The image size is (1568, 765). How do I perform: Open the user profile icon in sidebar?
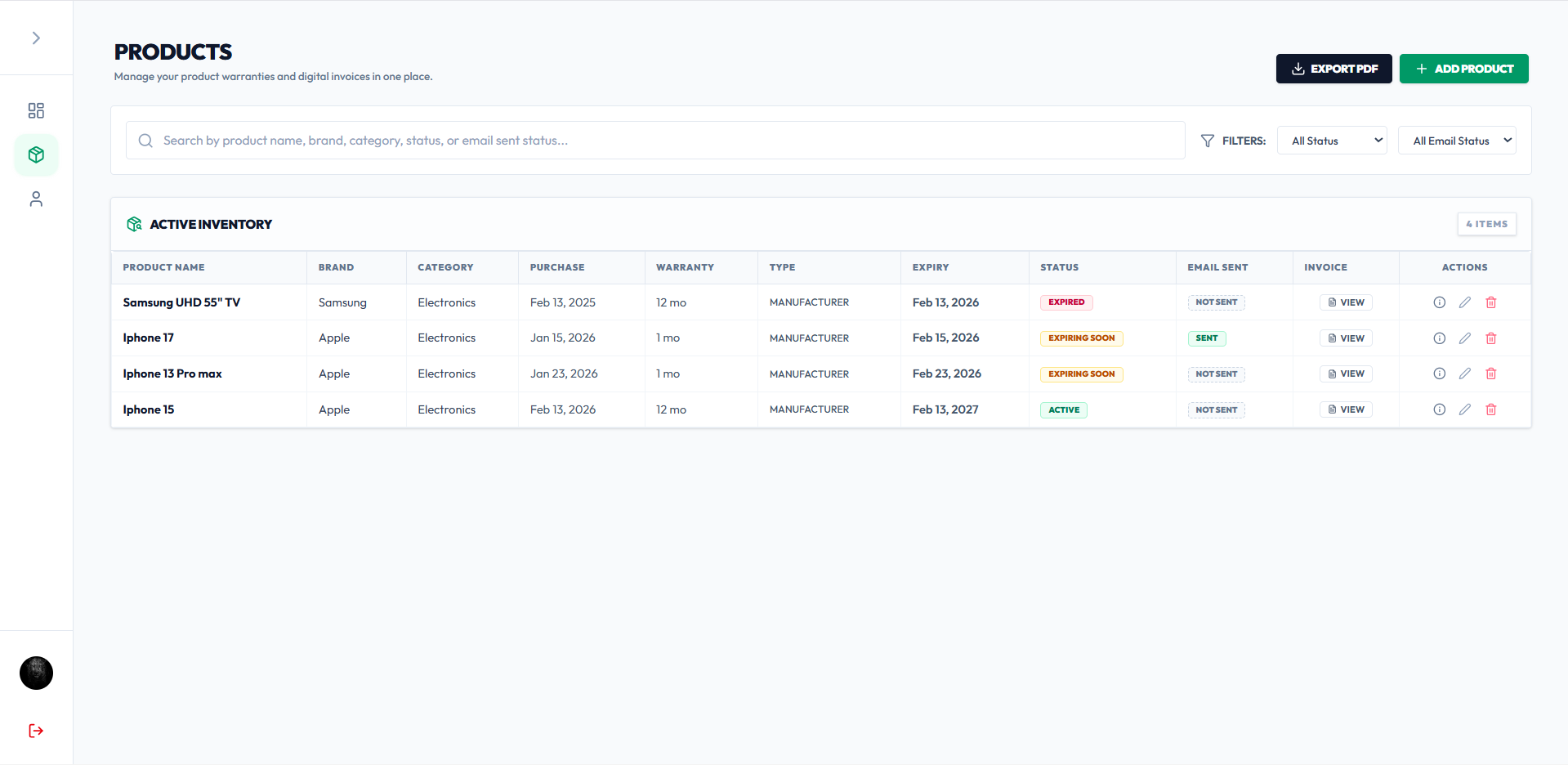click(x=36, y=199)
